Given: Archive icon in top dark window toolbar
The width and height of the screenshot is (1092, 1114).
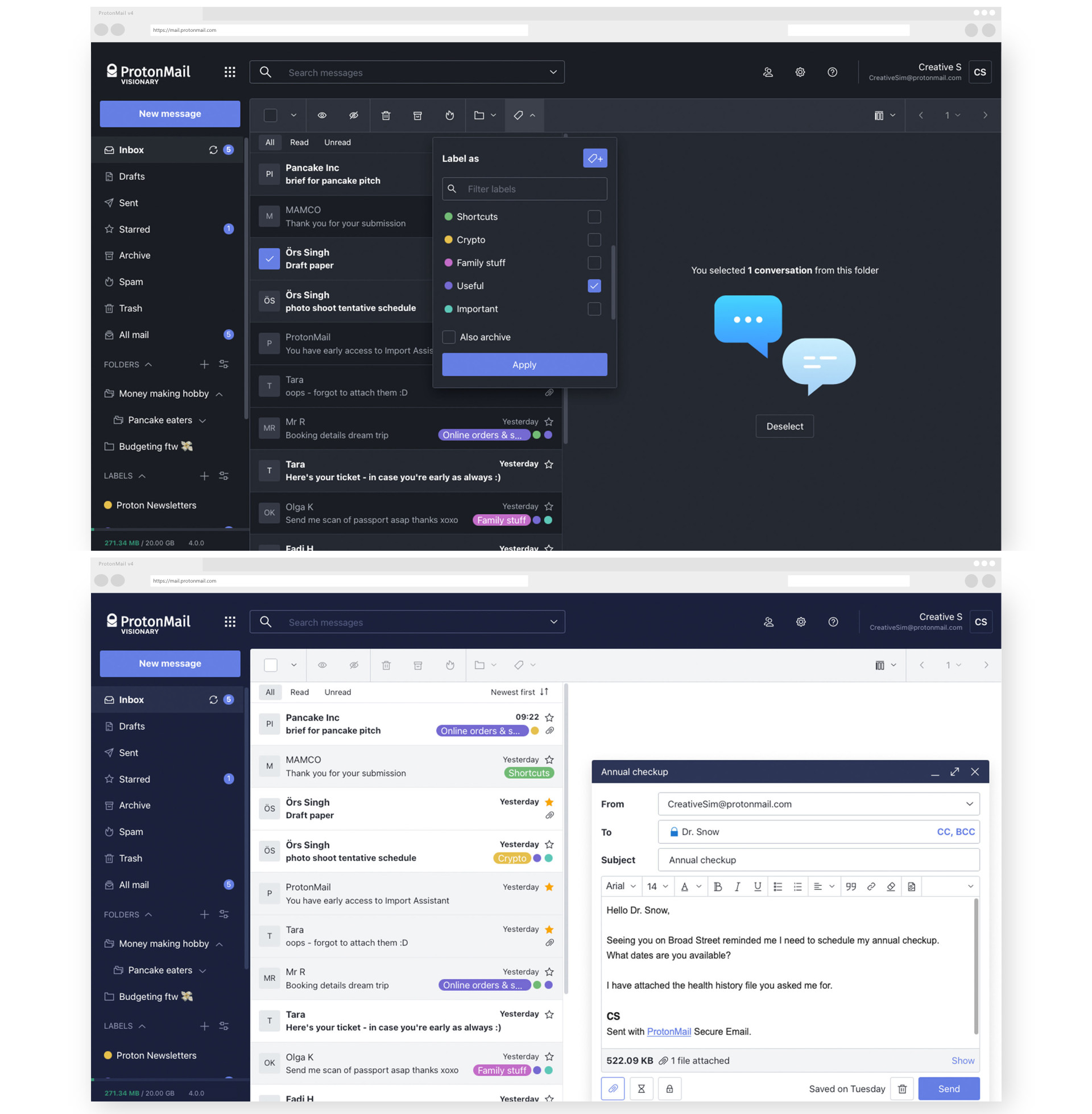Looking at the screenshot, I should coord(417,115).
